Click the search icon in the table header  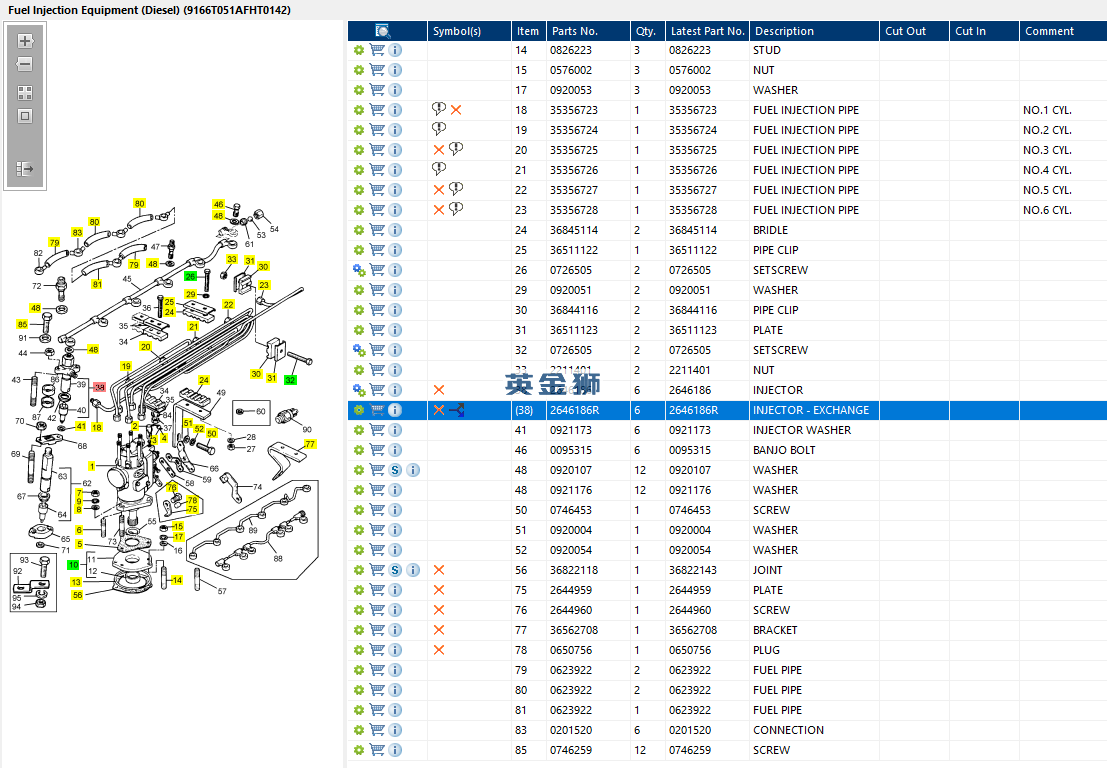pos(383,31)
